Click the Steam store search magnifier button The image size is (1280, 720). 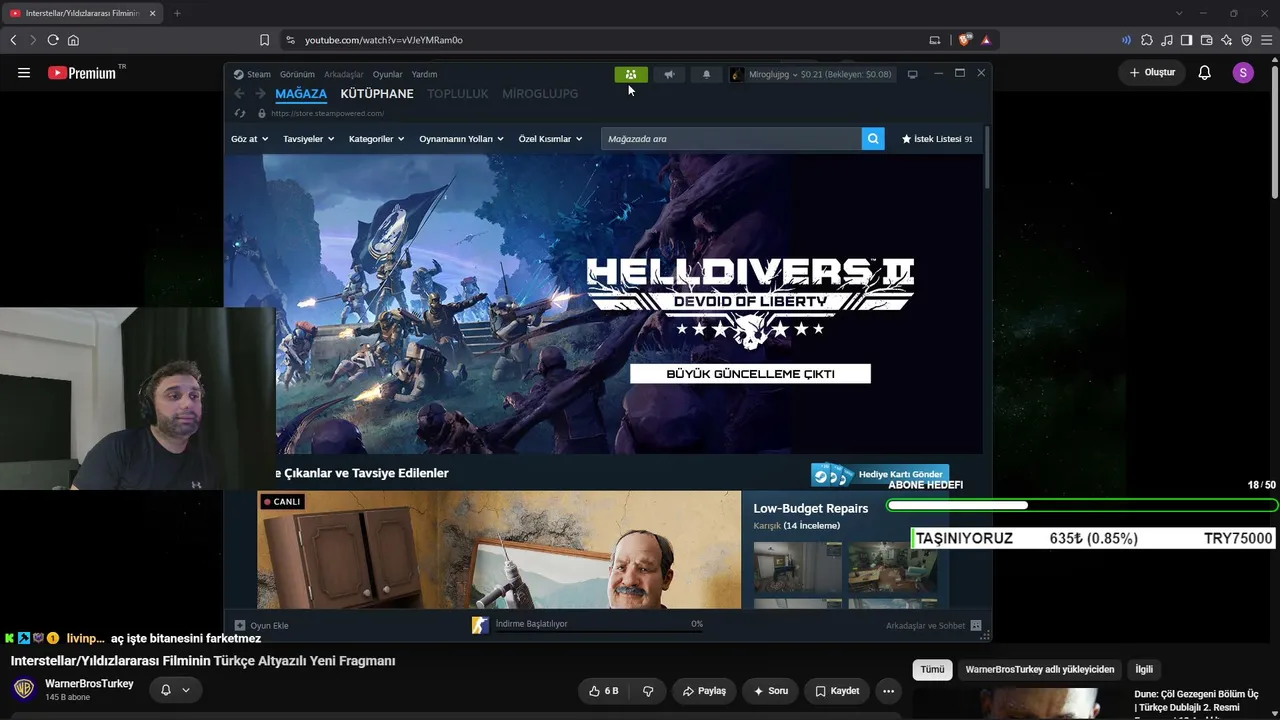873,139
